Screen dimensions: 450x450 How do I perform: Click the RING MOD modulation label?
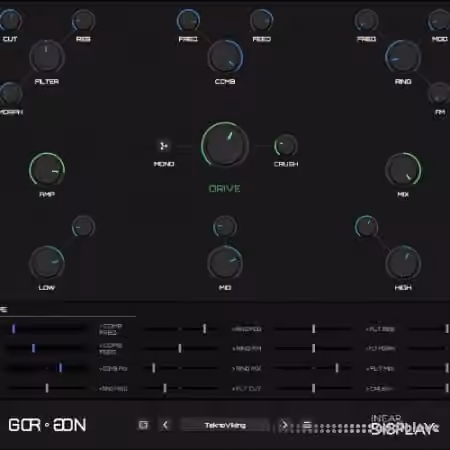click(x=247, y=329)
